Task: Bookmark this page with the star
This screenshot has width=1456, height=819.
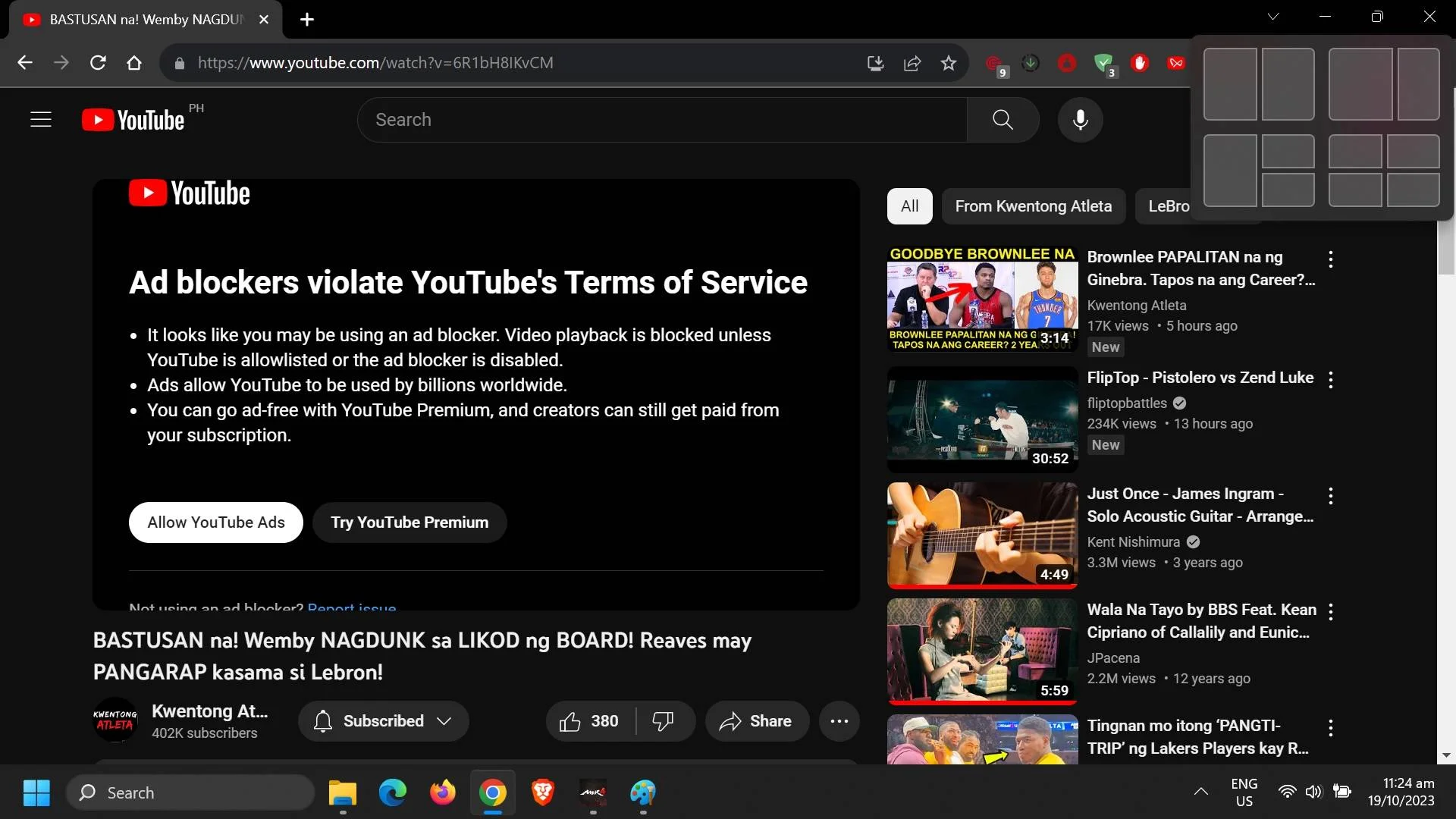Action: 949,63
